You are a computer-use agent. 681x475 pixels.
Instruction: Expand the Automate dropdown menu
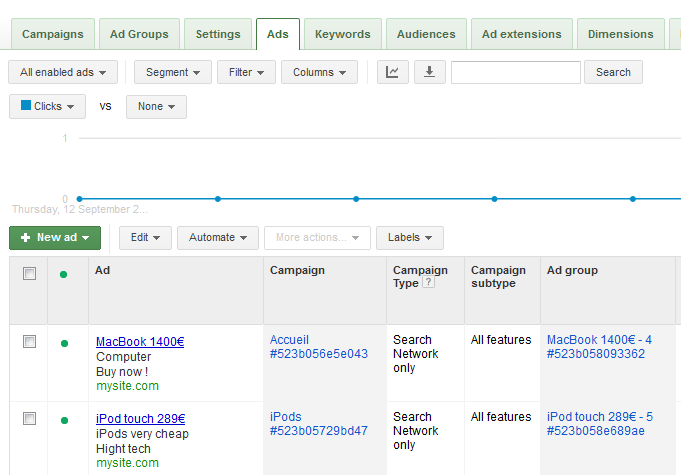tap(218, 237)
